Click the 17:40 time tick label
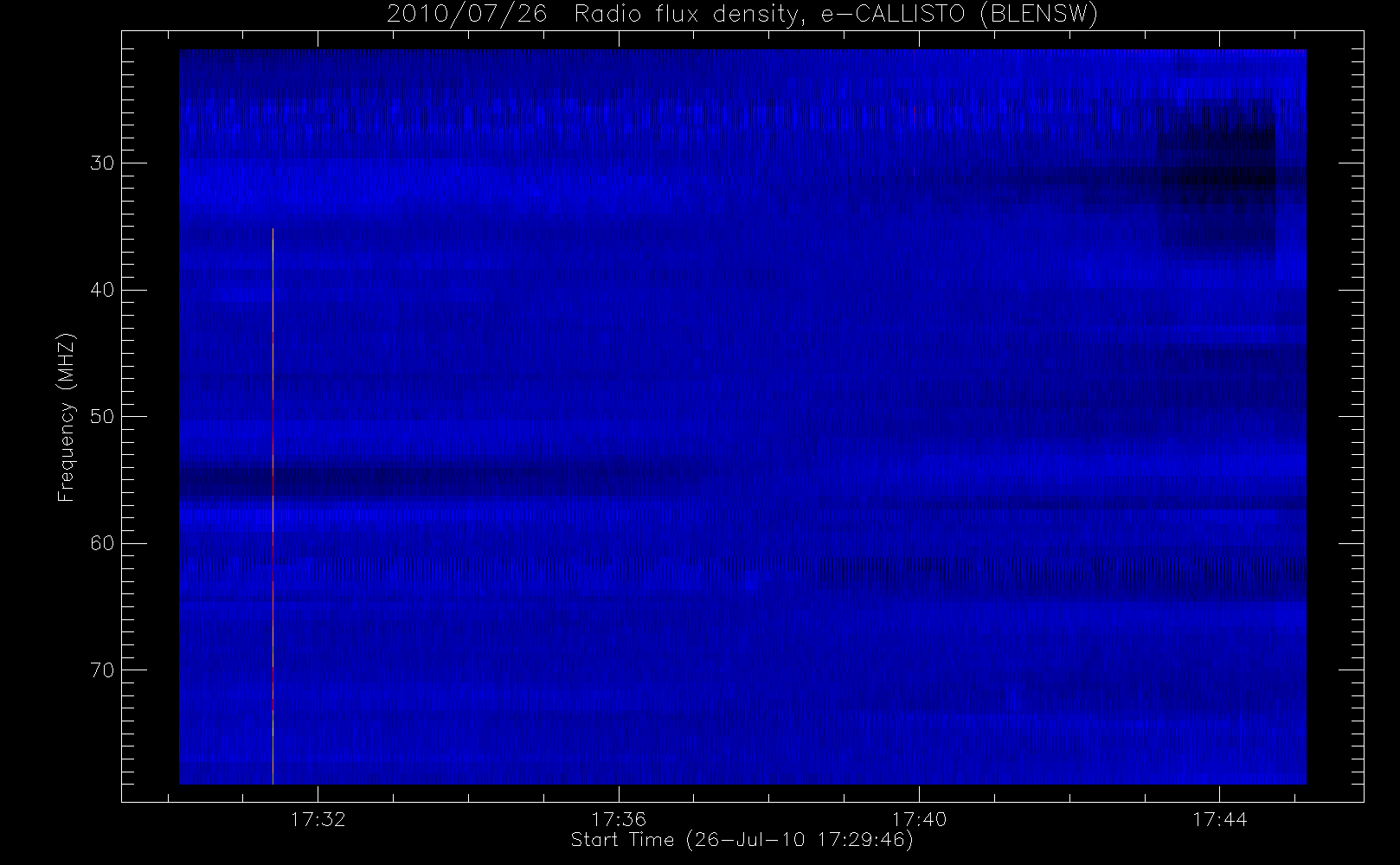 tap(919, 819)
